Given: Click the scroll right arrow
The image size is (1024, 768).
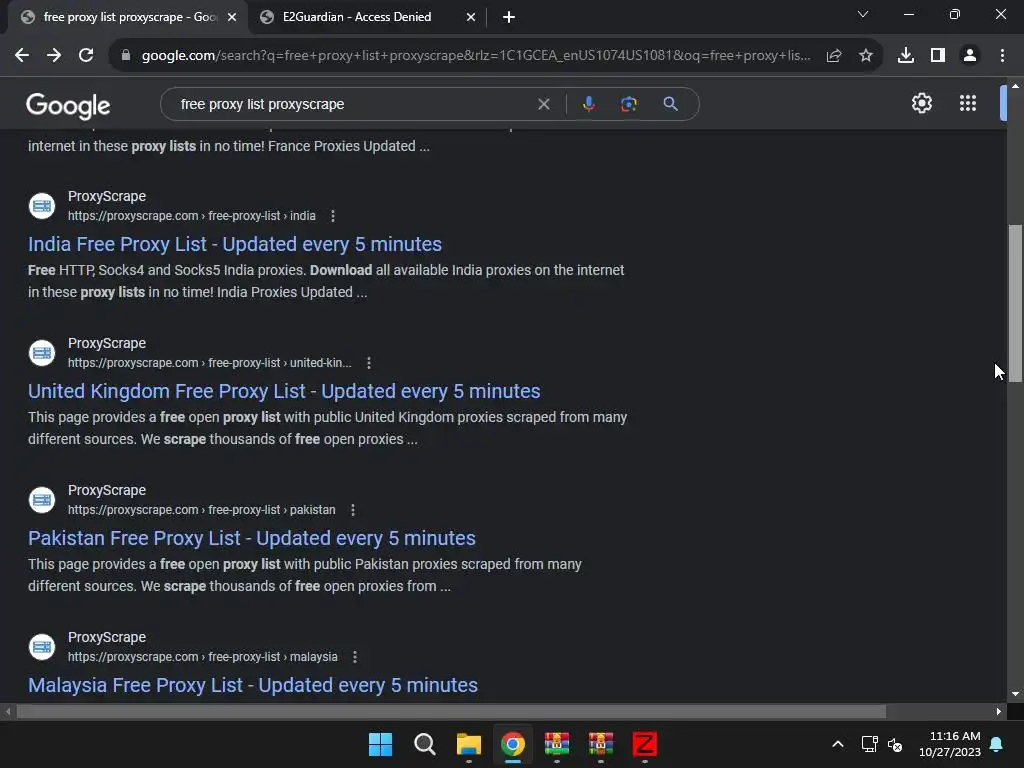Looking at the screenshot, I should [999, 711].
